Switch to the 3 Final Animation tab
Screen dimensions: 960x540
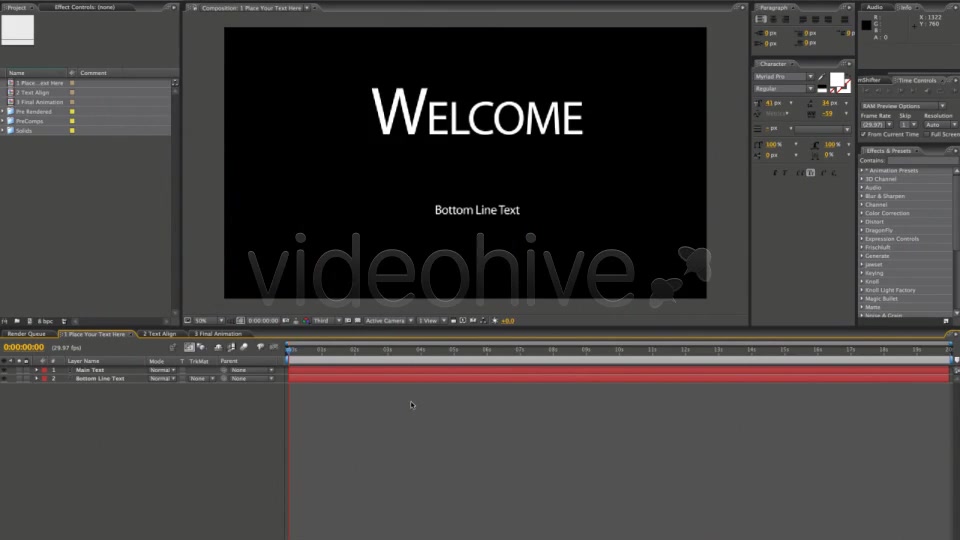pyautogui.click(x=218, y=334)
